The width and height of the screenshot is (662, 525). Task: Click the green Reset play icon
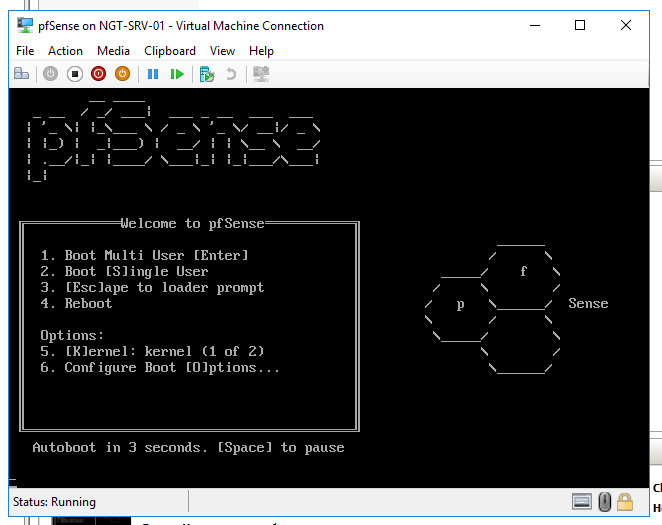click(x=177, y=74)
